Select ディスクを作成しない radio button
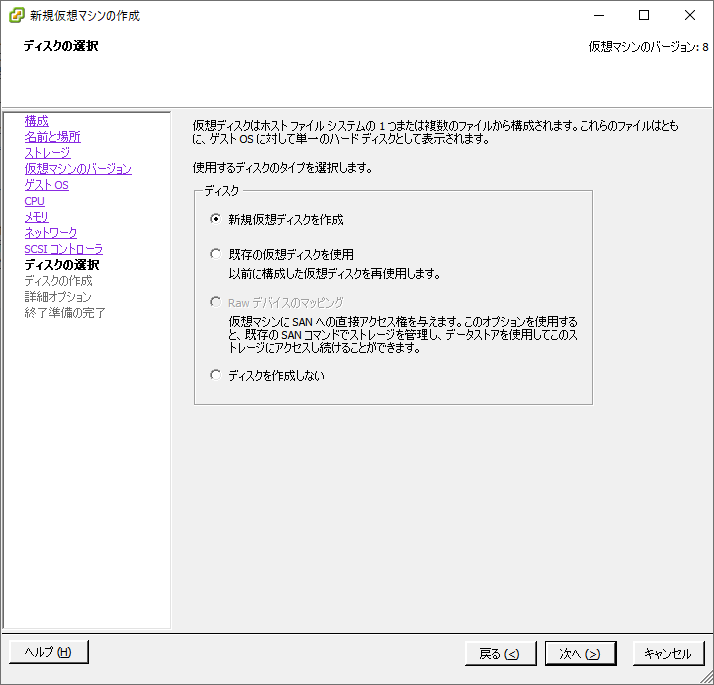 point(215,375)
